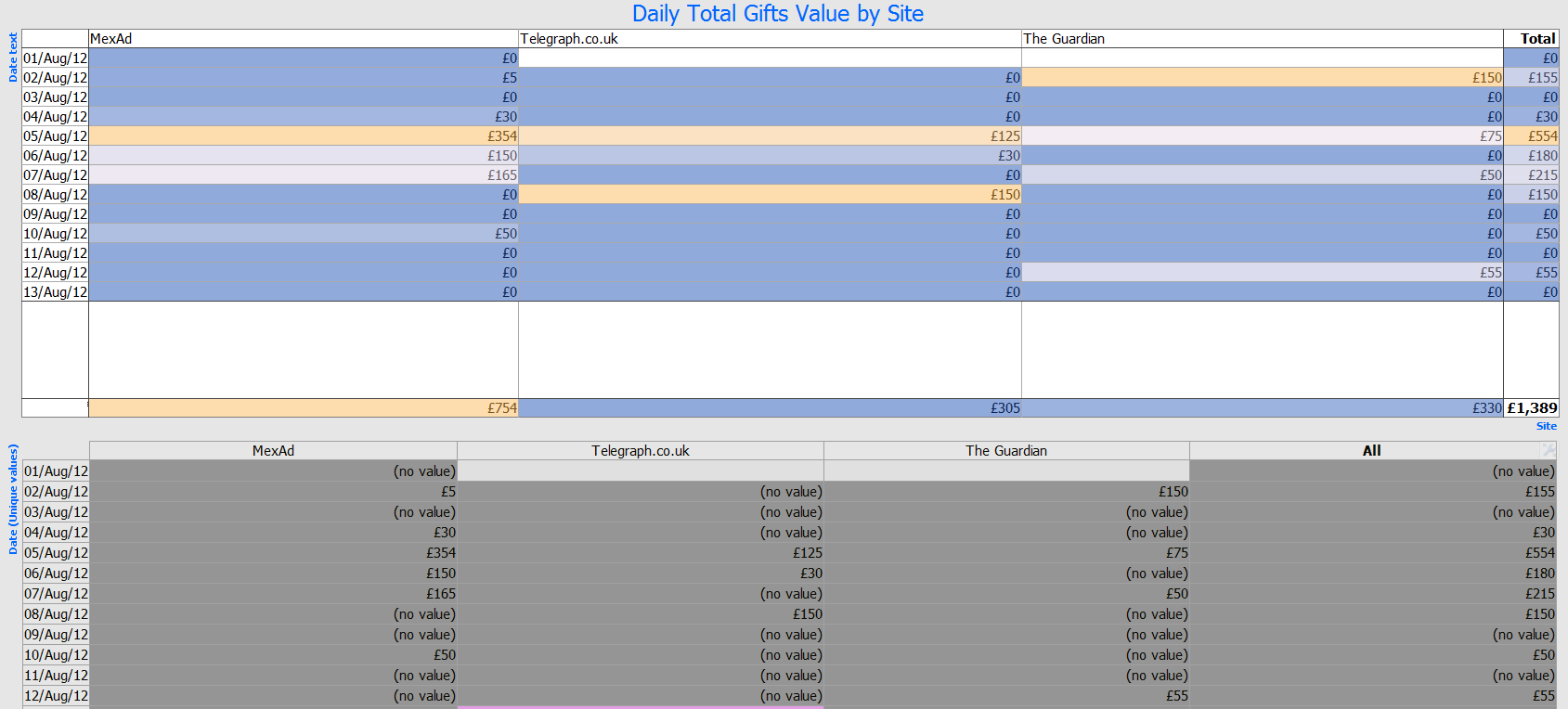Select the (no value) Telegraph cell for 10/Aug/12
Screen dimensions: 1568x709
point(641,655)
